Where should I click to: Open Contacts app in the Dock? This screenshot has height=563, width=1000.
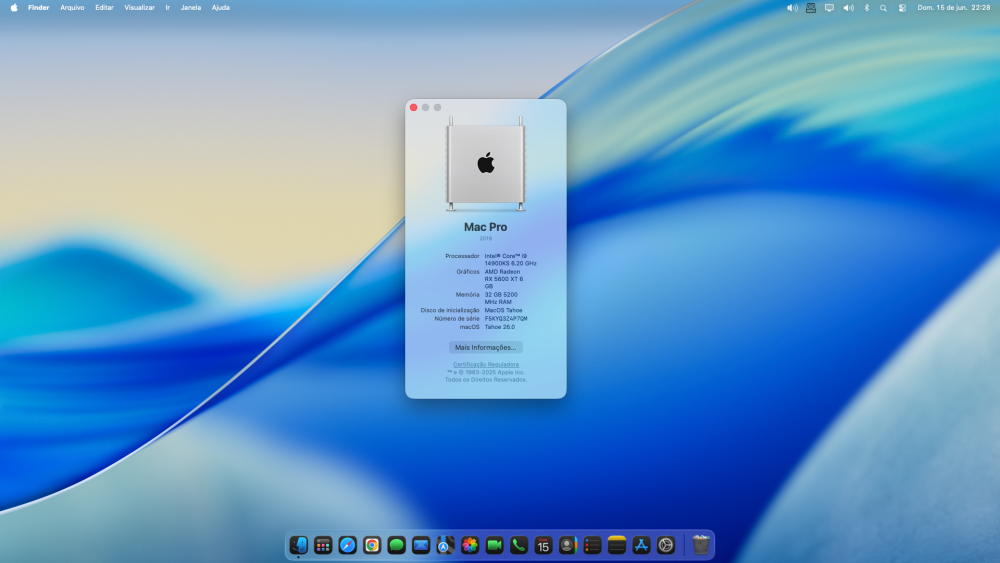click(568, 545)
